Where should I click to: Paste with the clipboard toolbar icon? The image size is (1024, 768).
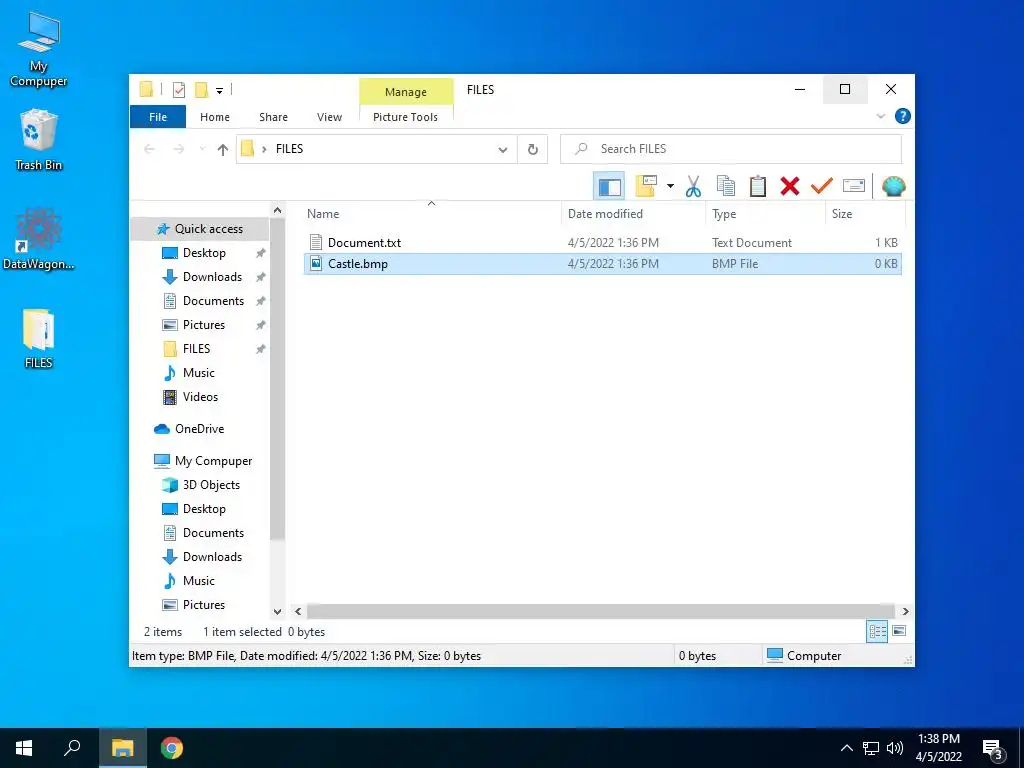click(758, 186)
